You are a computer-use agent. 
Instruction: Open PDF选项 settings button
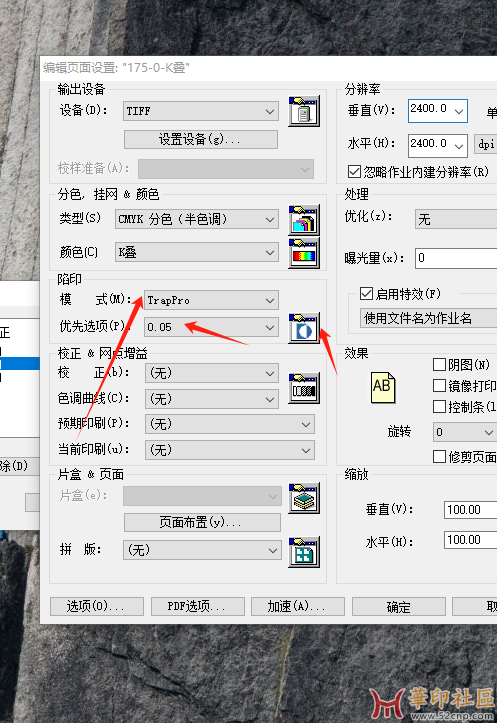tap(197, 606)
